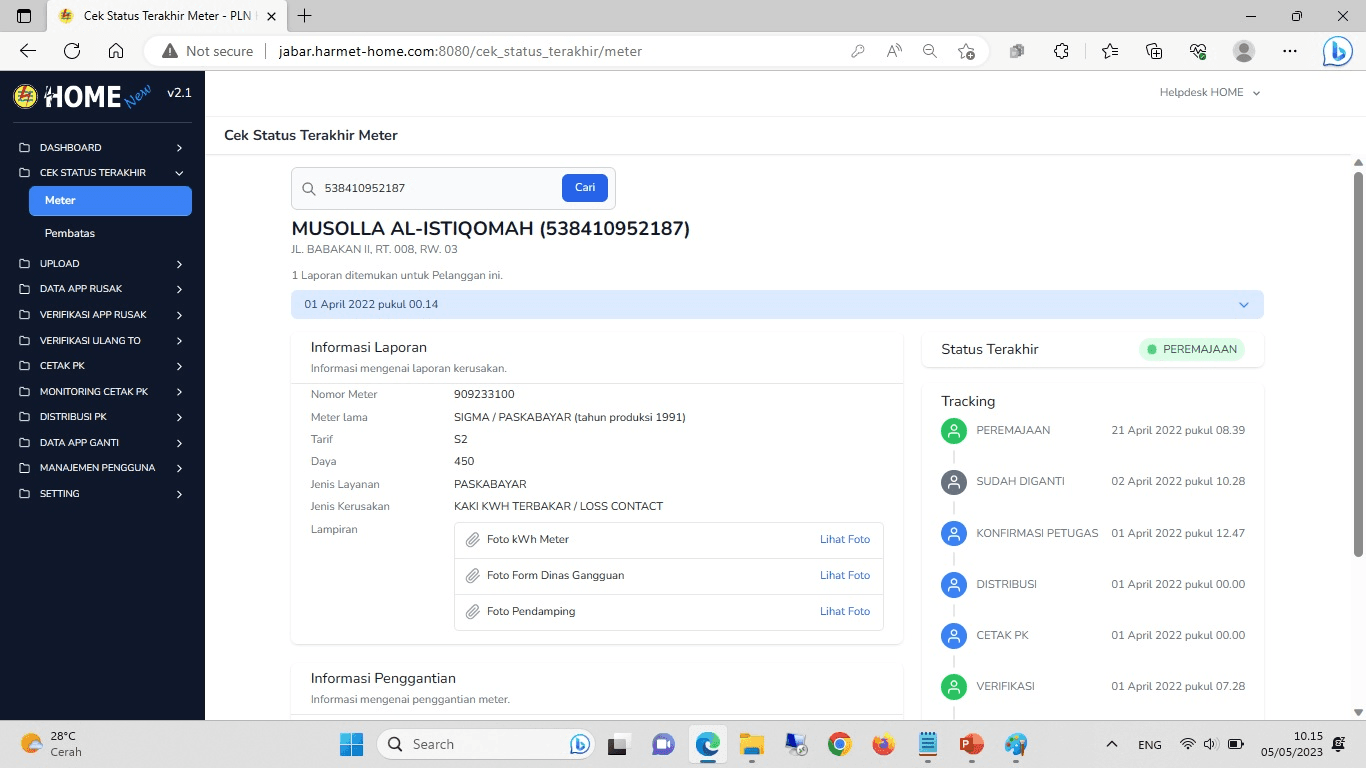Open File Explorer from the taskbar

tap(751, 744)
